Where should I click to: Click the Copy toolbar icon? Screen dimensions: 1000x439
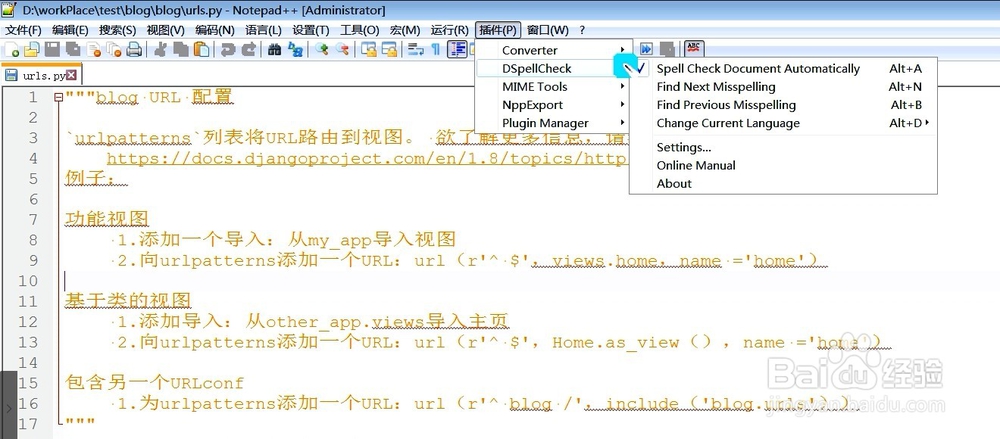180,50
